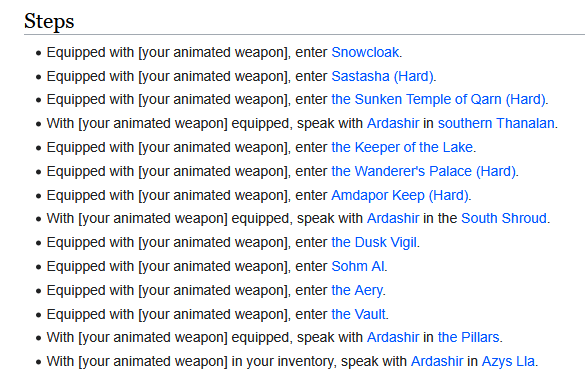Click Ardashir link in South Shroud step
585x386 pixels.
click(393, 219)
